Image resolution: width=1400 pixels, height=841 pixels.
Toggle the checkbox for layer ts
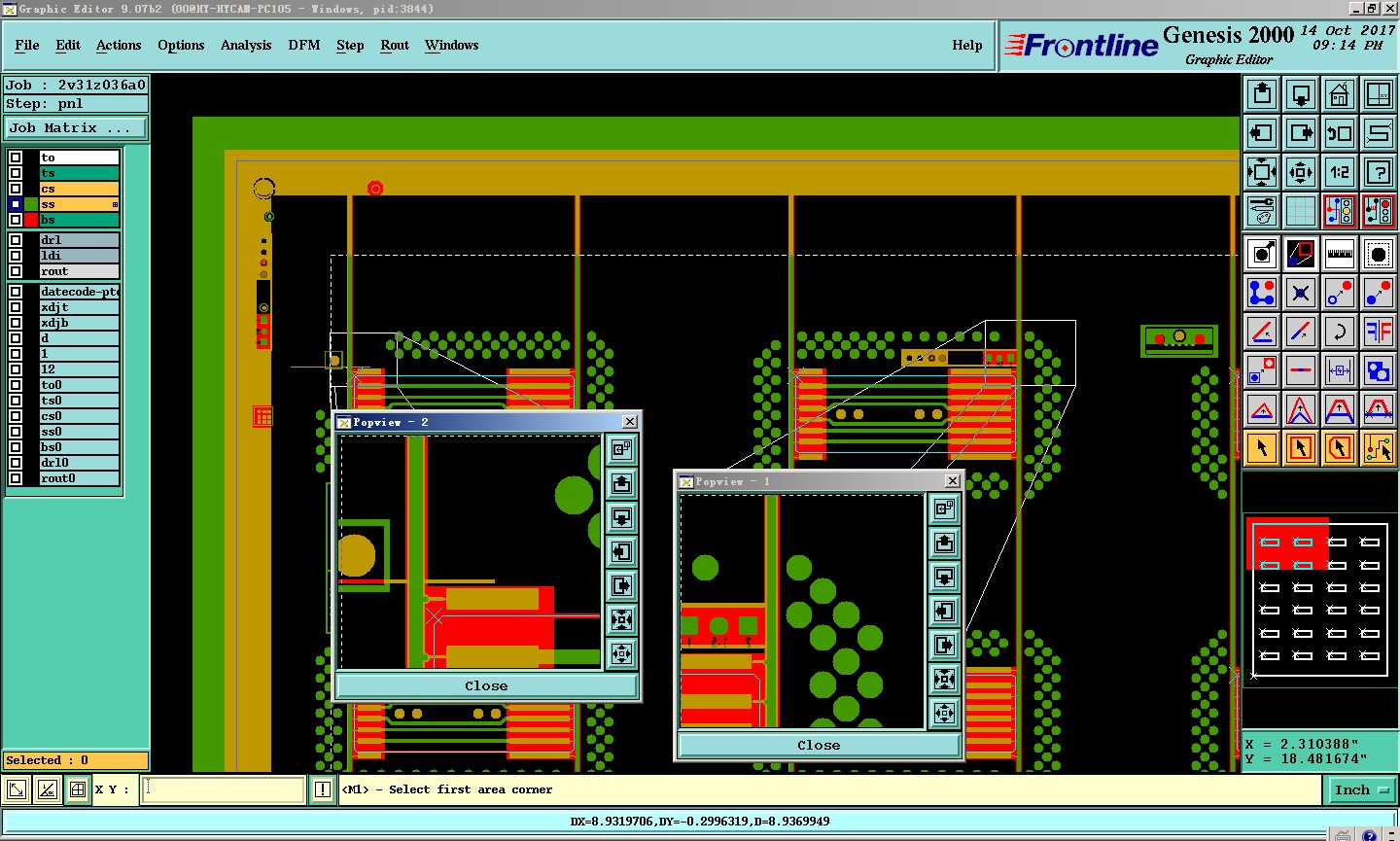[16, 173]
